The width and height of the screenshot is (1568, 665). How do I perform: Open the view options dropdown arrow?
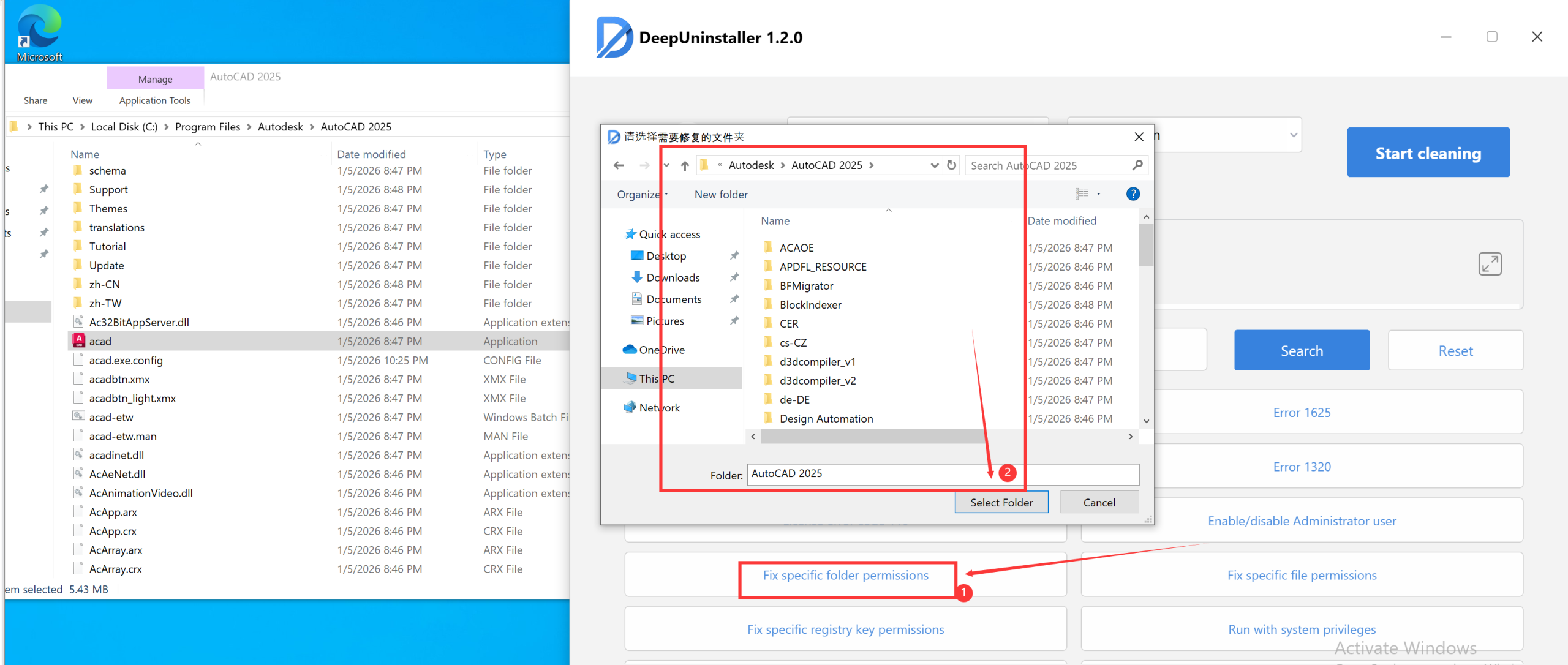pos(1099,194)
